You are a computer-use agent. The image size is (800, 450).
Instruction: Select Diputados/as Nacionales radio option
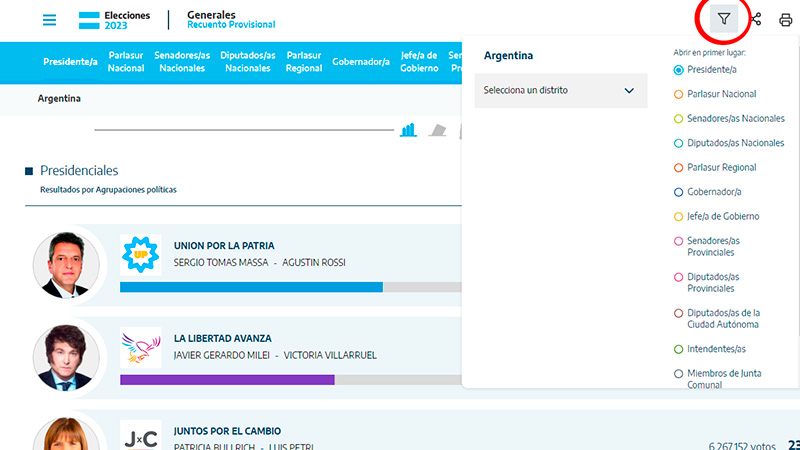(679, 143)
